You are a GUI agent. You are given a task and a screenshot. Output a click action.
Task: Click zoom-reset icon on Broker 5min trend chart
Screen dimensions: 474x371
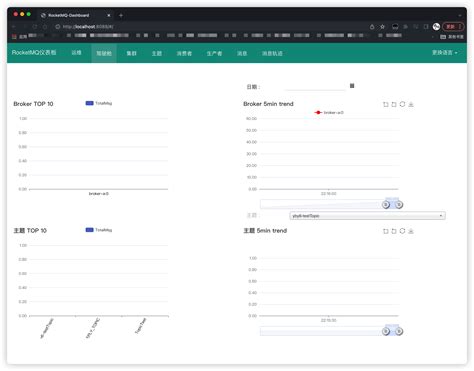pos(394,104)
